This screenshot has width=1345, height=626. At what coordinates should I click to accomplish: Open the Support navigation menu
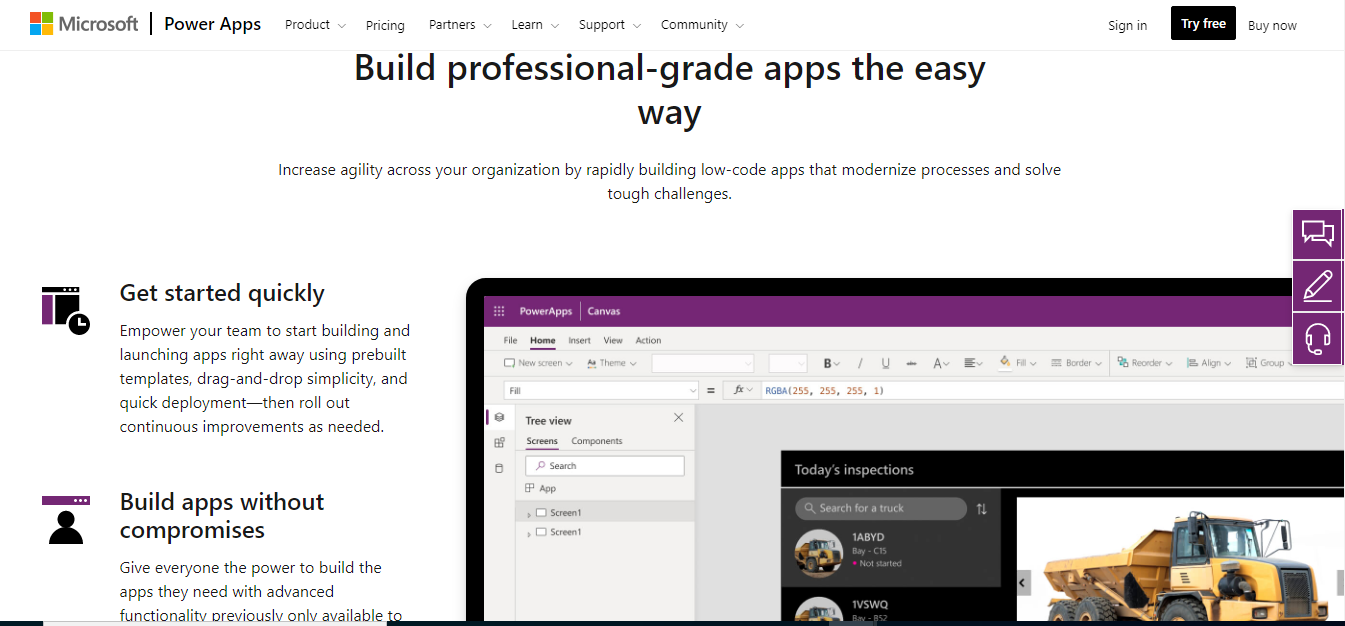pyautogui.click(x=609, y=25)
